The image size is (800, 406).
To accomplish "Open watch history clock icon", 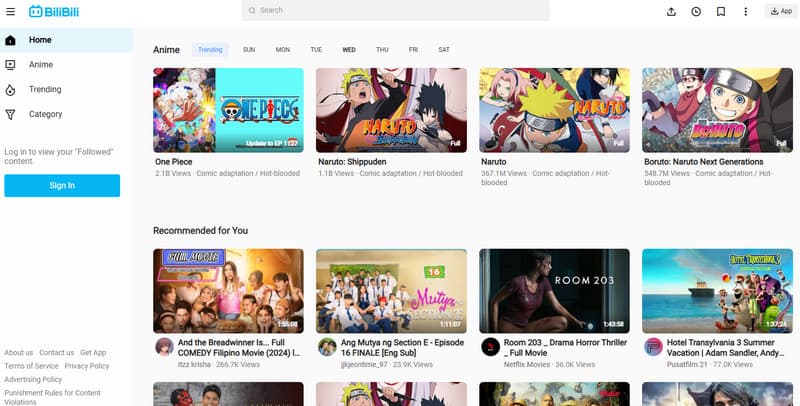I will pos(696,11).
